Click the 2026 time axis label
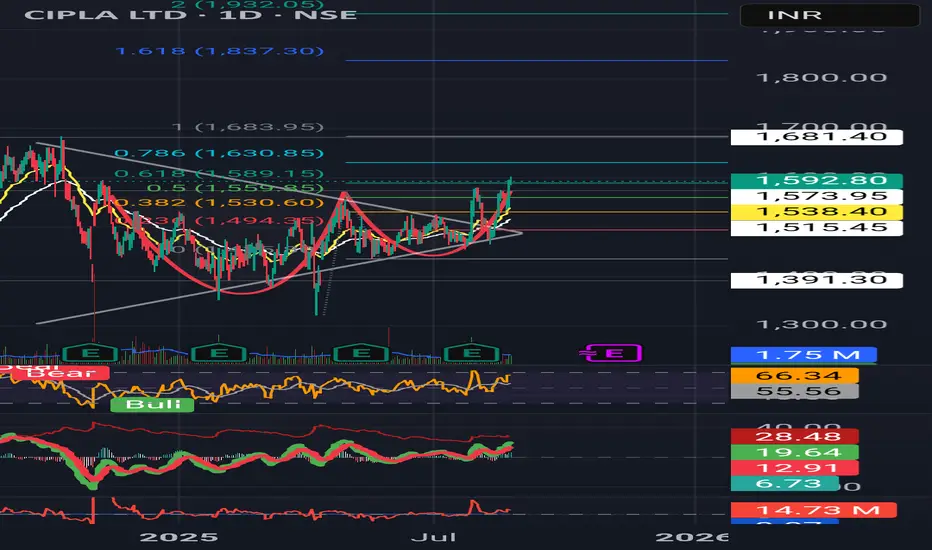This screenshot has height=550, width=932. coord(691,538)
